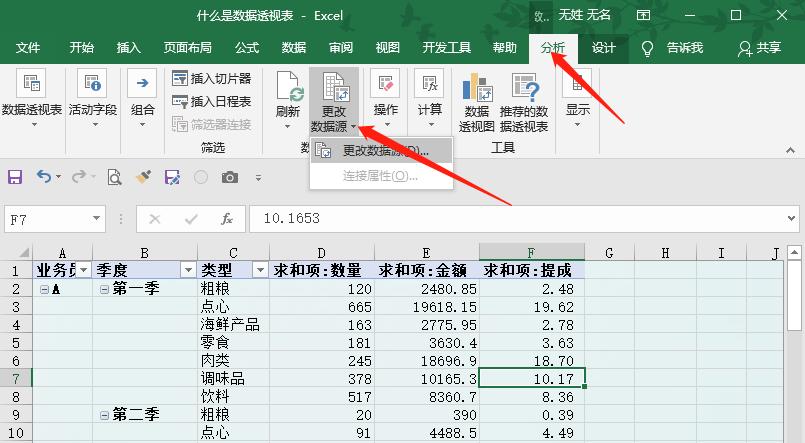805x443 pixels.
Task: Open the ribbon display options icon
Action: pos(643,15)
